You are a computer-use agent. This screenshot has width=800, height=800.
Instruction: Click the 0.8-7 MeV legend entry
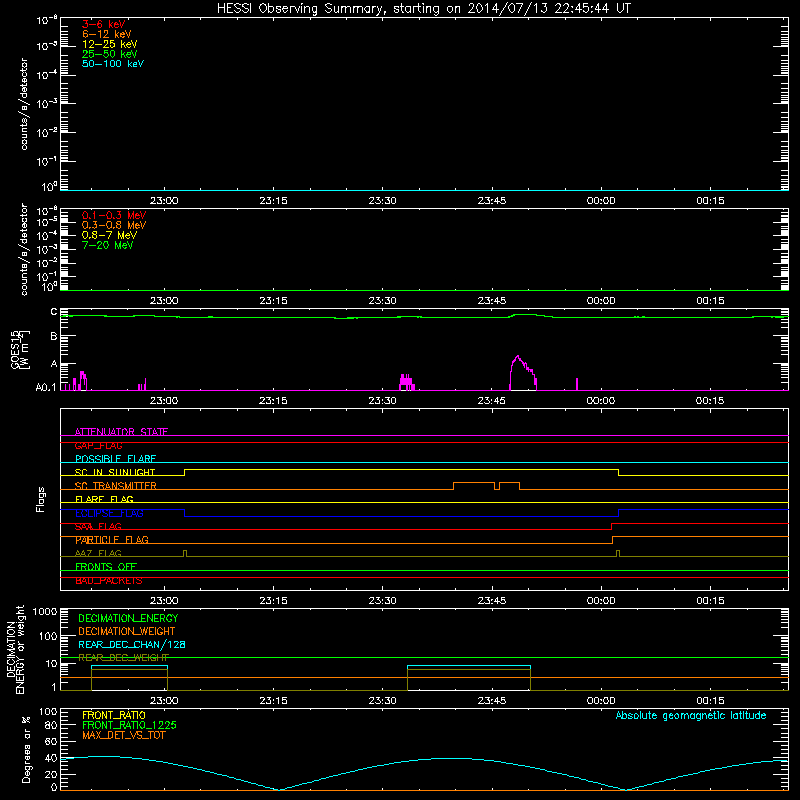(109, 235)
